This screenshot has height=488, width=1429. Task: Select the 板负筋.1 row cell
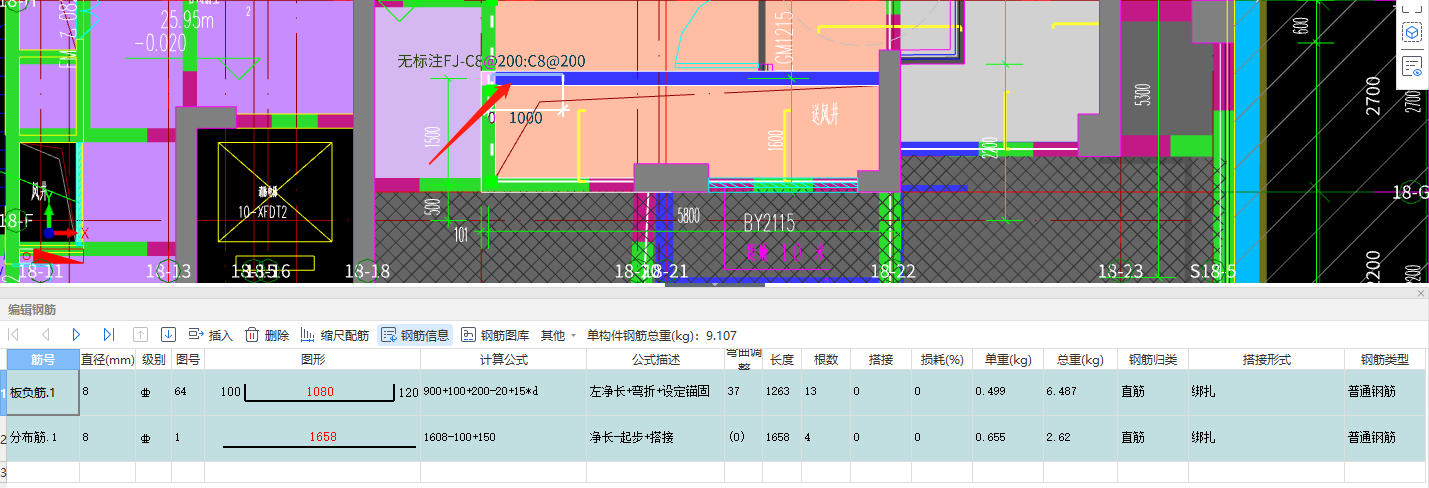(x=43, y=392)
